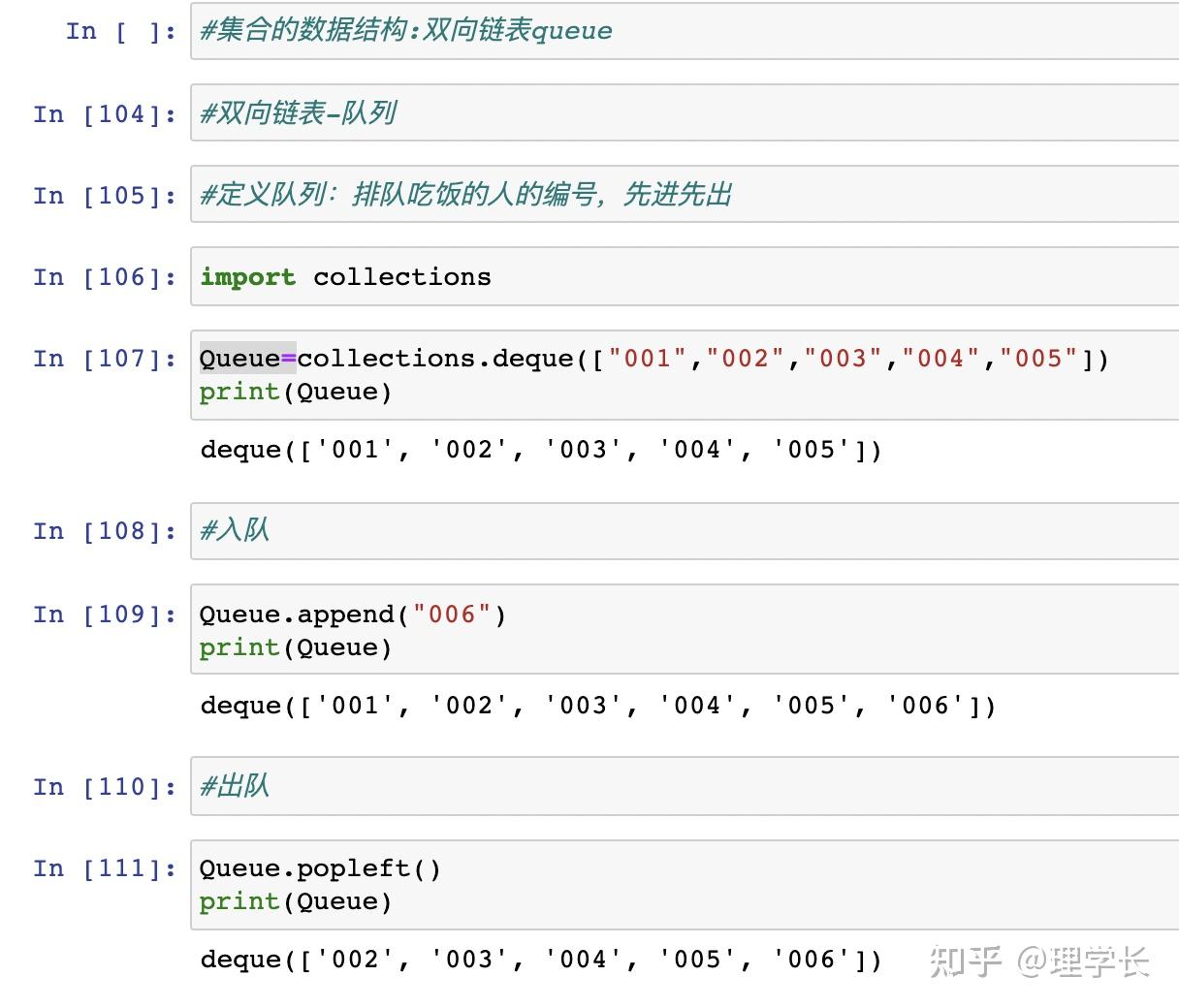This screenshot has height=1008, width=1179.
Task: Select the final deque output after popleft
Action: pos(539,959)
